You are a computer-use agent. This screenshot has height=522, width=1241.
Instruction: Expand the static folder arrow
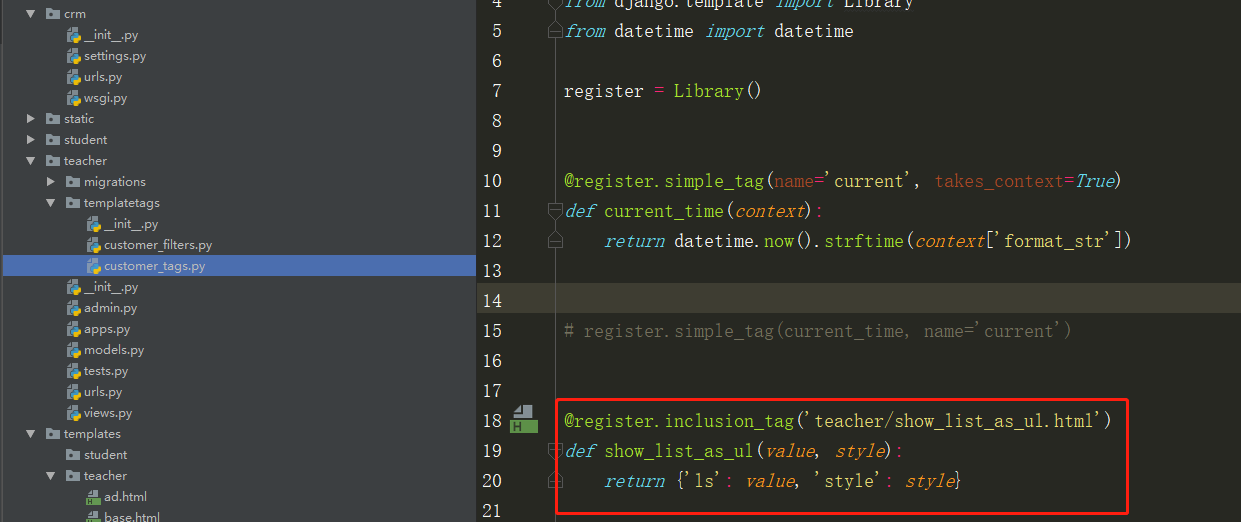click(x=31, y=119)
